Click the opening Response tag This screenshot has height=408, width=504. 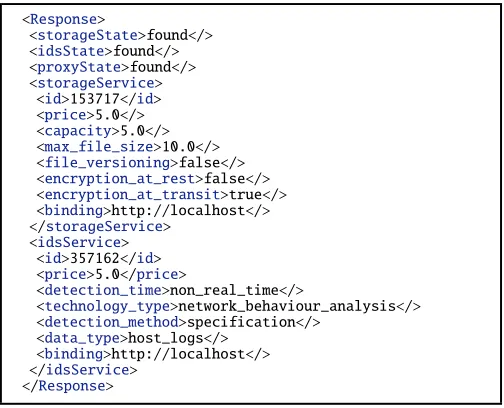64,19
